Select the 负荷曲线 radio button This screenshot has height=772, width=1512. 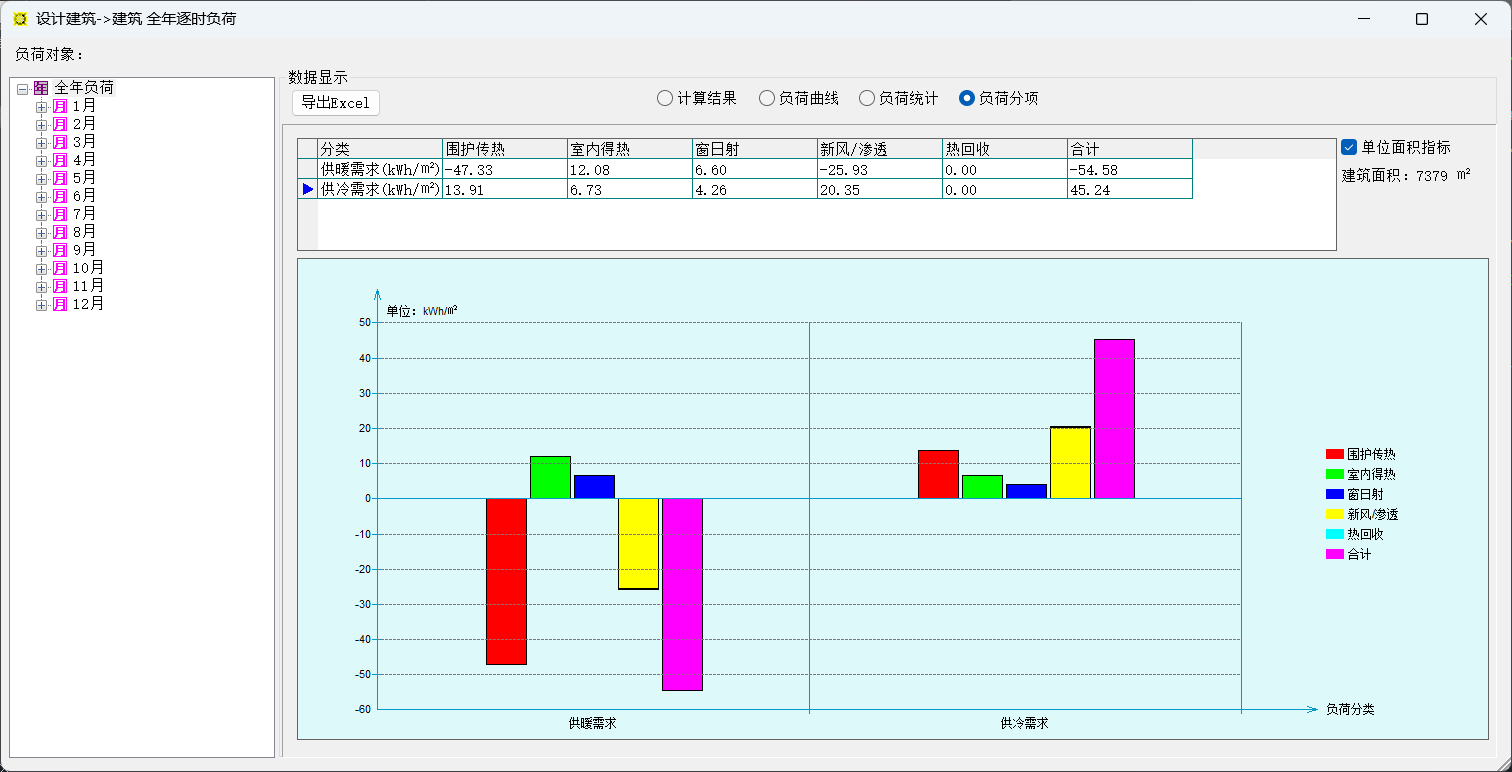pyautogui.click(x=767, y=98)
